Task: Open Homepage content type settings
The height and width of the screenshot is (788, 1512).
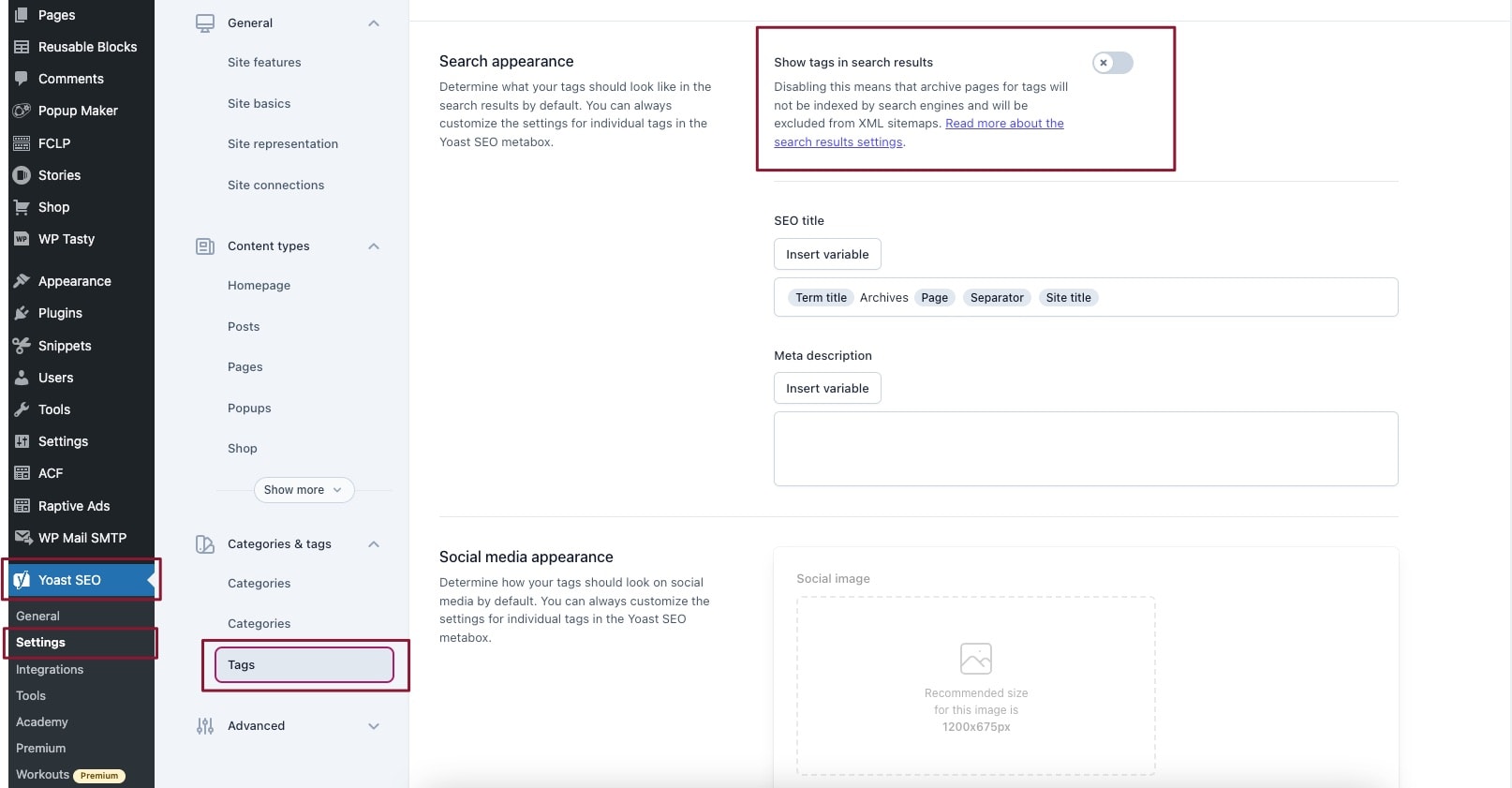Action: click(x=259, y=286)
